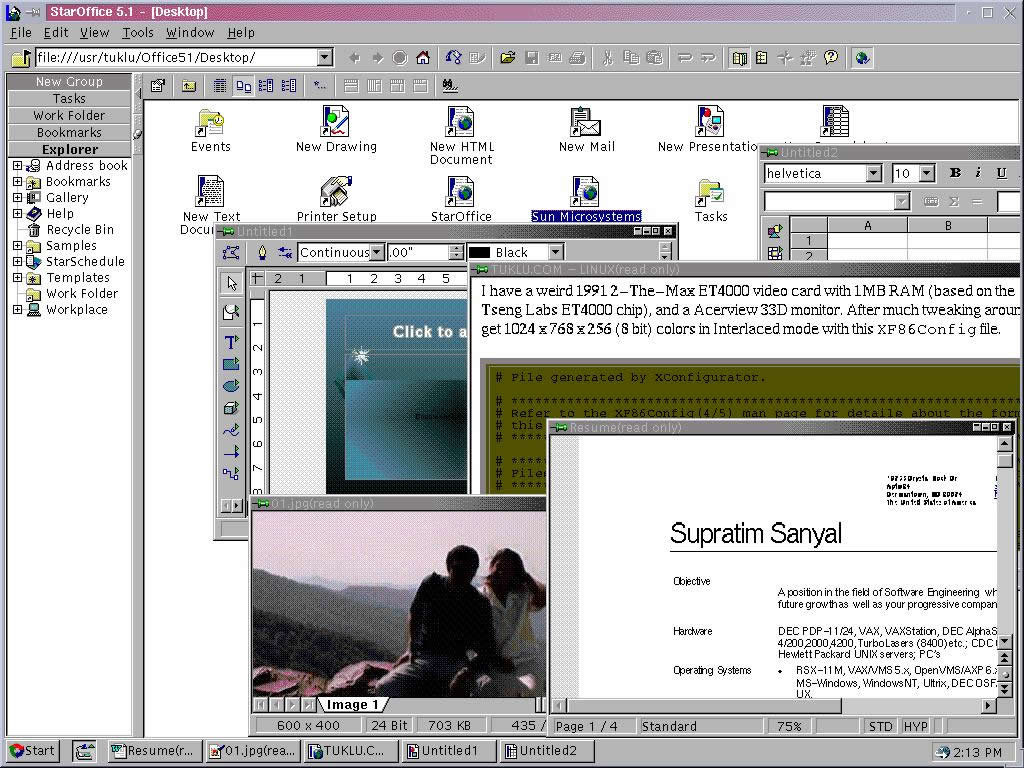
Task: Open the New Drawing desktop icon
Action: (x=336, y=129)
